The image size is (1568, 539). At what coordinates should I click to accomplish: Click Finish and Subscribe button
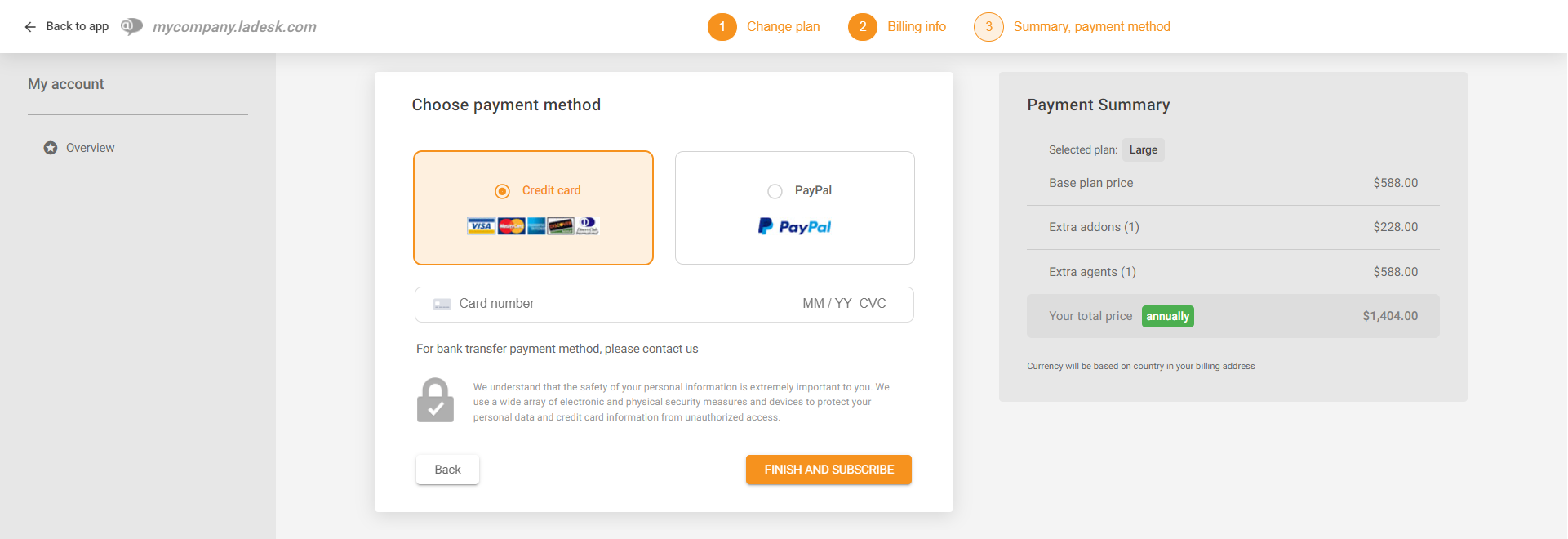[828, 470]
